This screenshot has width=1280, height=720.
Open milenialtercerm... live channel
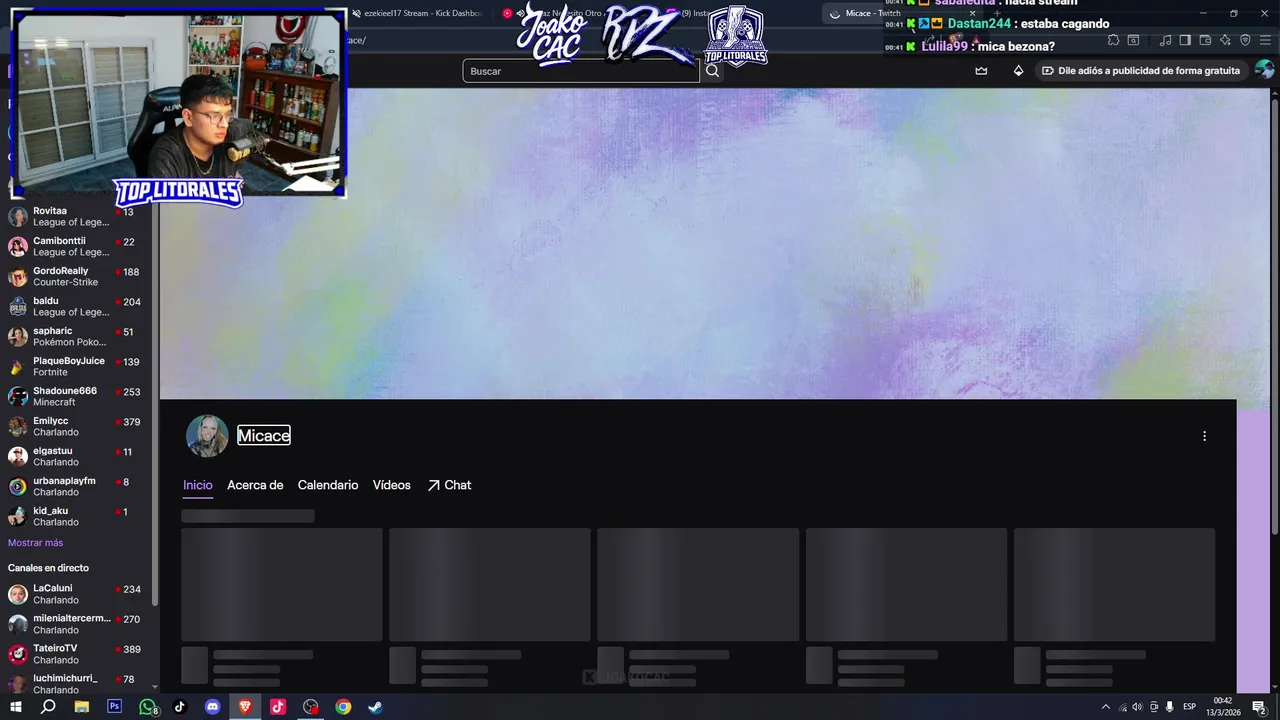[x=75, y=624]
